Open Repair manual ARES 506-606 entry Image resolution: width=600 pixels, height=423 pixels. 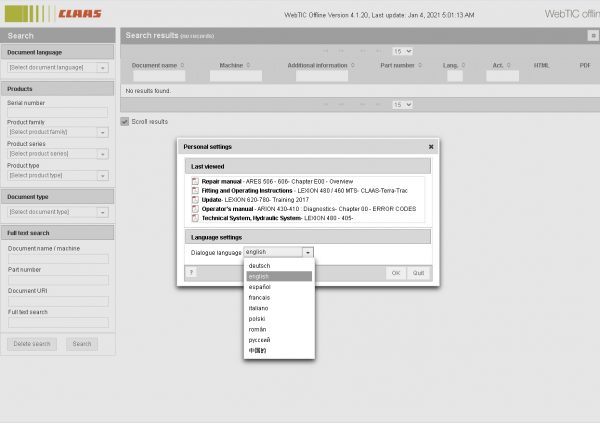point(277,181)
